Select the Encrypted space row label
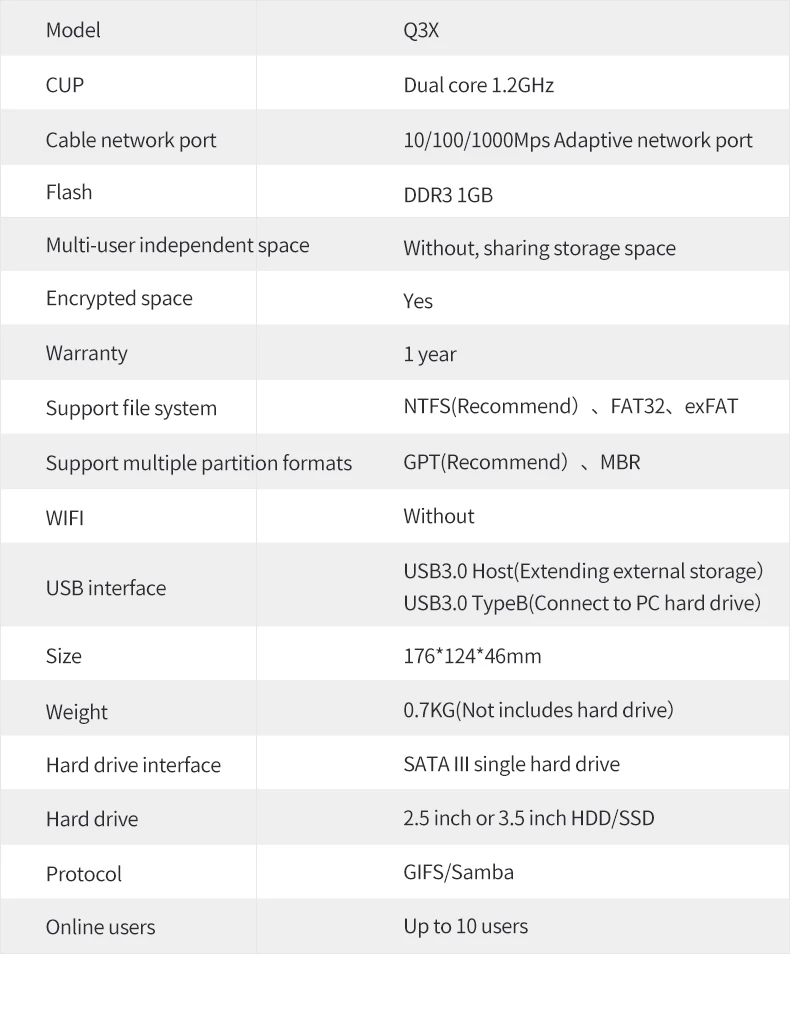790x1010 pixels. point(119,298)
